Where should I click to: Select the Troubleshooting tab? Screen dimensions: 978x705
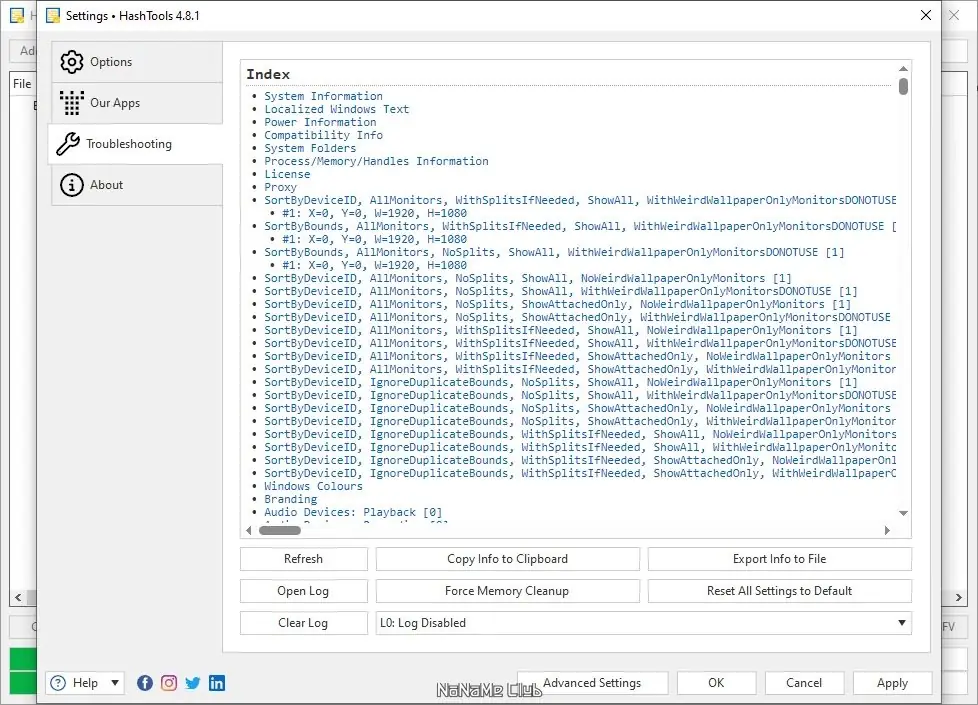pyautogui.click(x=136, y=144)
